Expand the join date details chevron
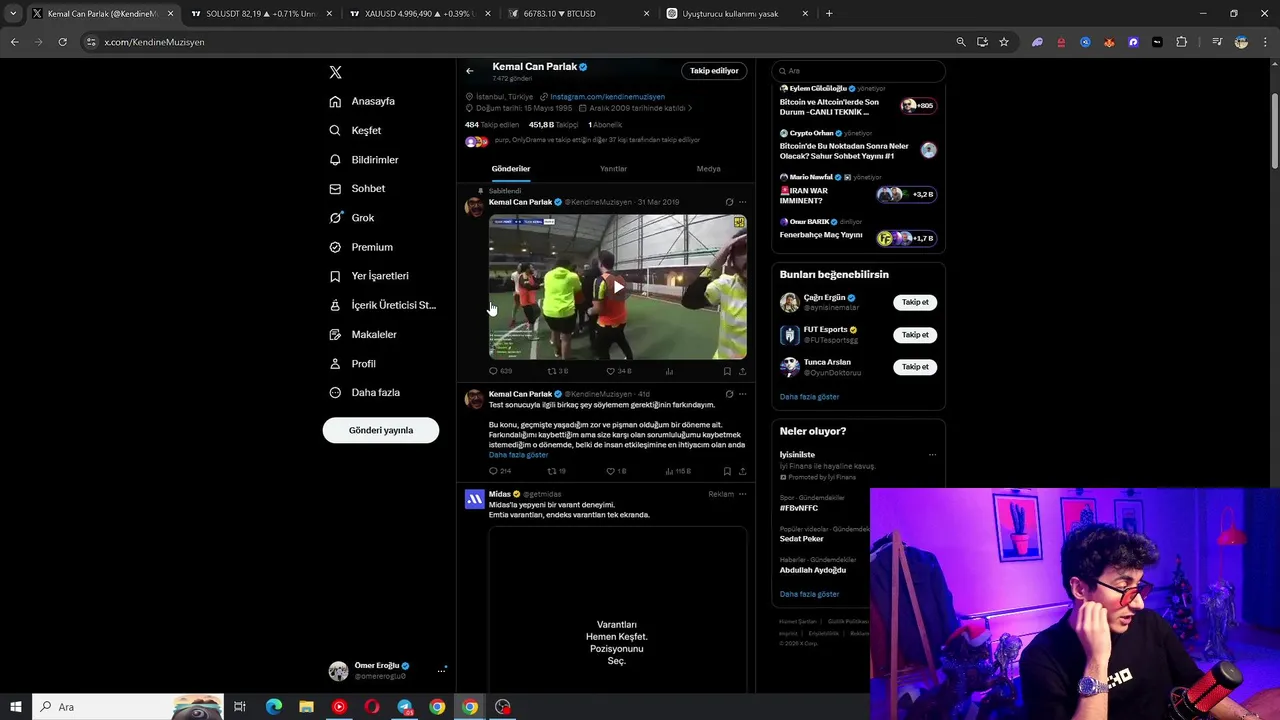The image size is (1280, 720). (x=690, y=108)
